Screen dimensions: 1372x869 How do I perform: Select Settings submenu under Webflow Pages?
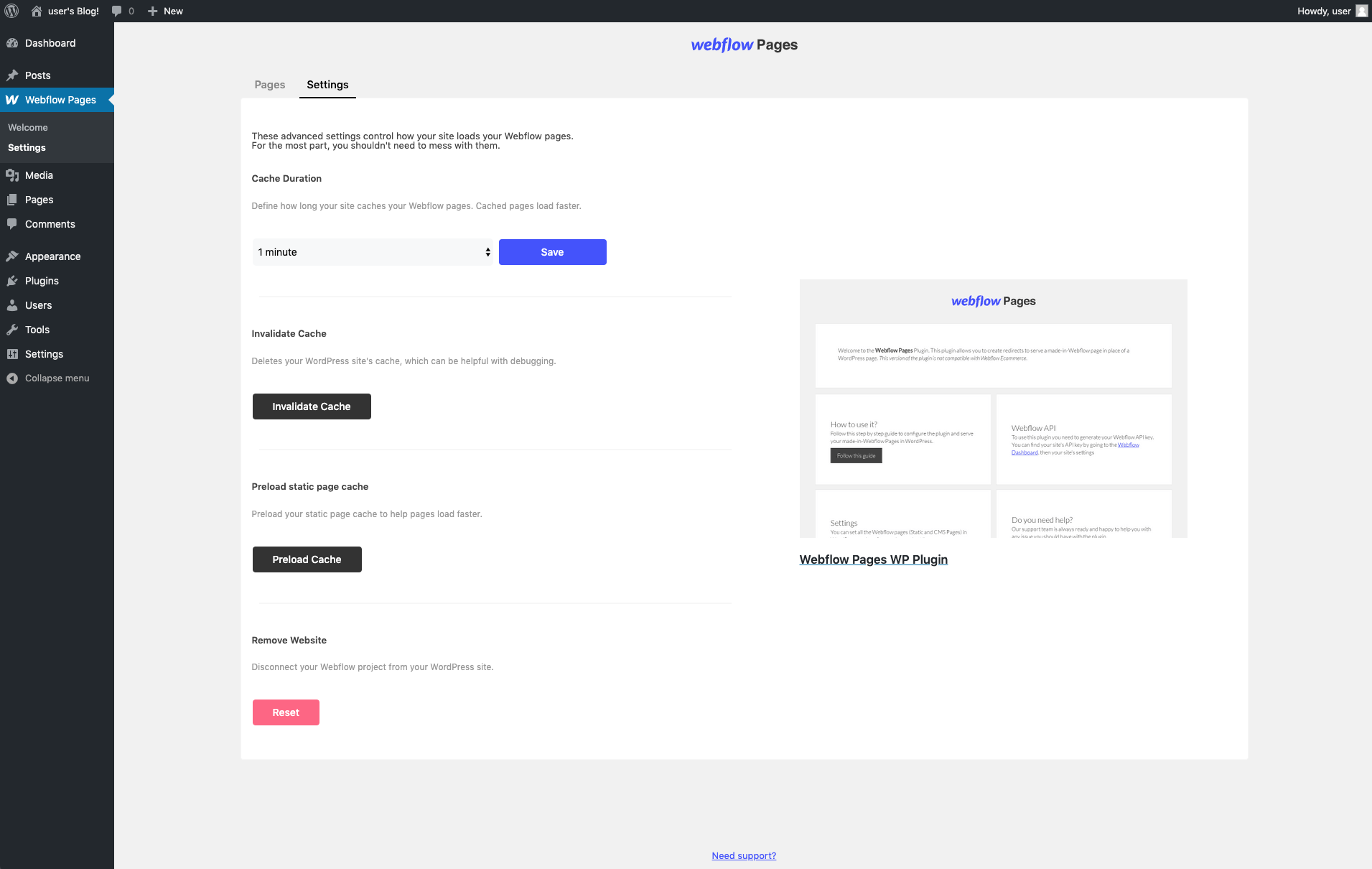(27, 147)
